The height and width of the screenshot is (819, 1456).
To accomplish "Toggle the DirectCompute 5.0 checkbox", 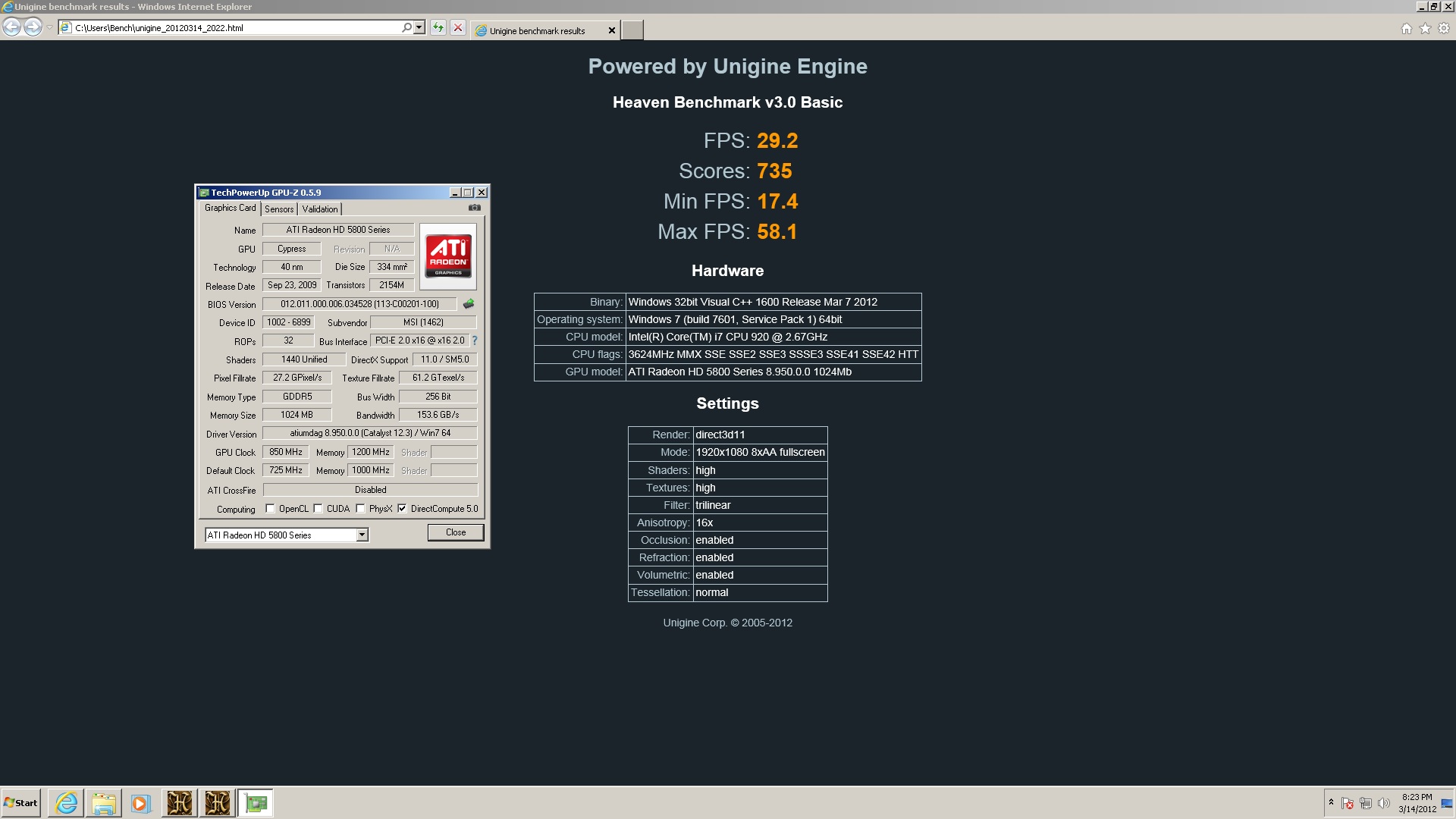I will [402, 509].
